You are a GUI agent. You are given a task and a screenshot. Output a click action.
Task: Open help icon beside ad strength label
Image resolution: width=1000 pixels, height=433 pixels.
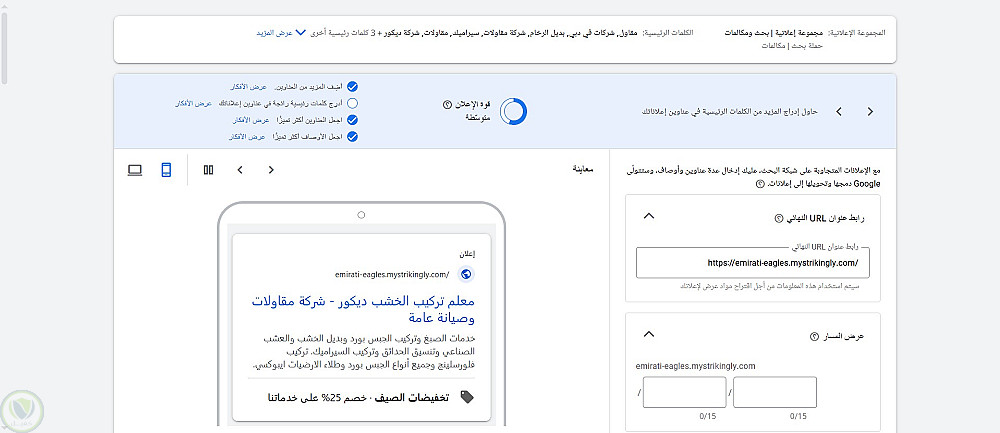[447, 104]
